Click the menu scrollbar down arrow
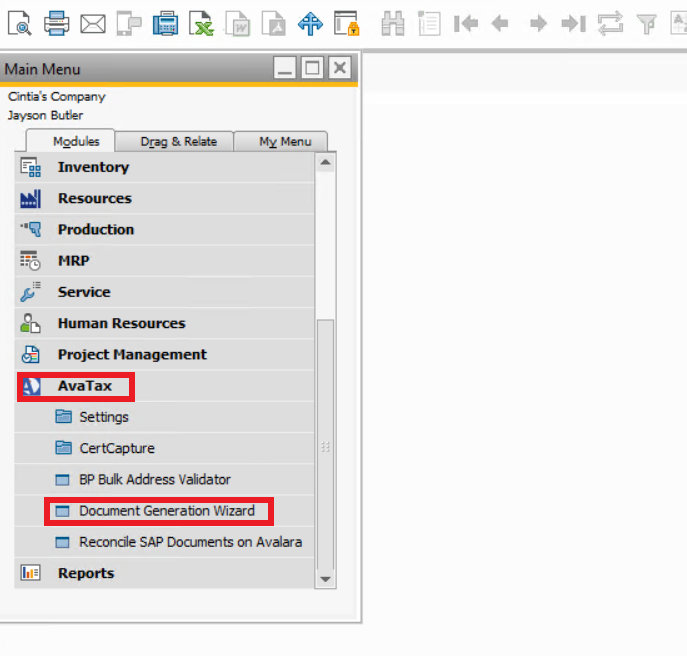The width and height of the screenshot is (687, 656). [x=325, y=579]
